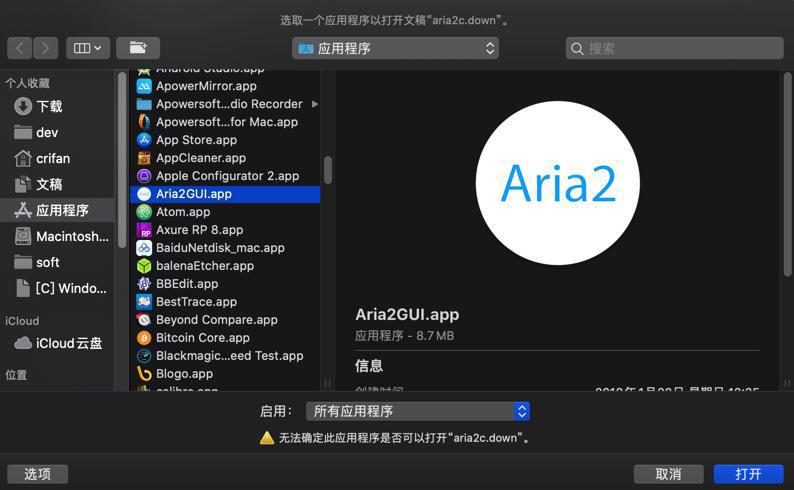Click the 信息 section heading
This screenshot has height=490, width=794.
[369, 365]
